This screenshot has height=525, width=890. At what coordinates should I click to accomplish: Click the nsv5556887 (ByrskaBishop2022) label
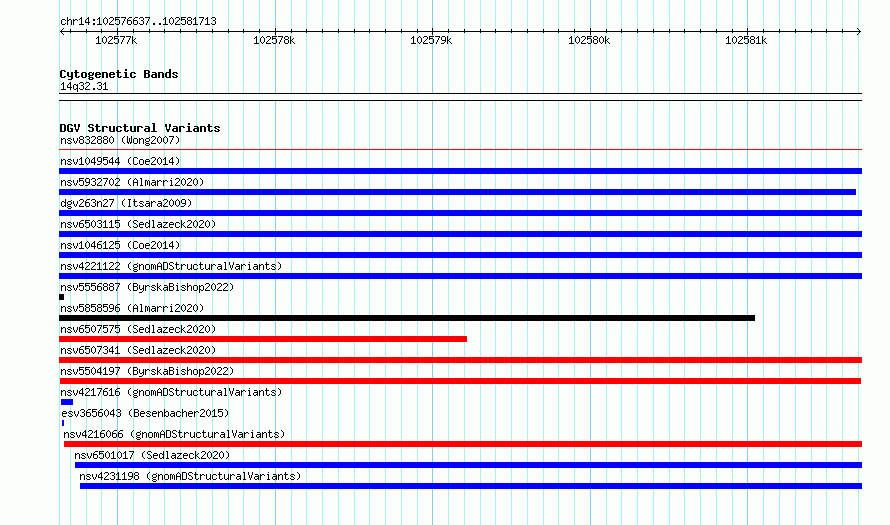(x=147, y=287)
